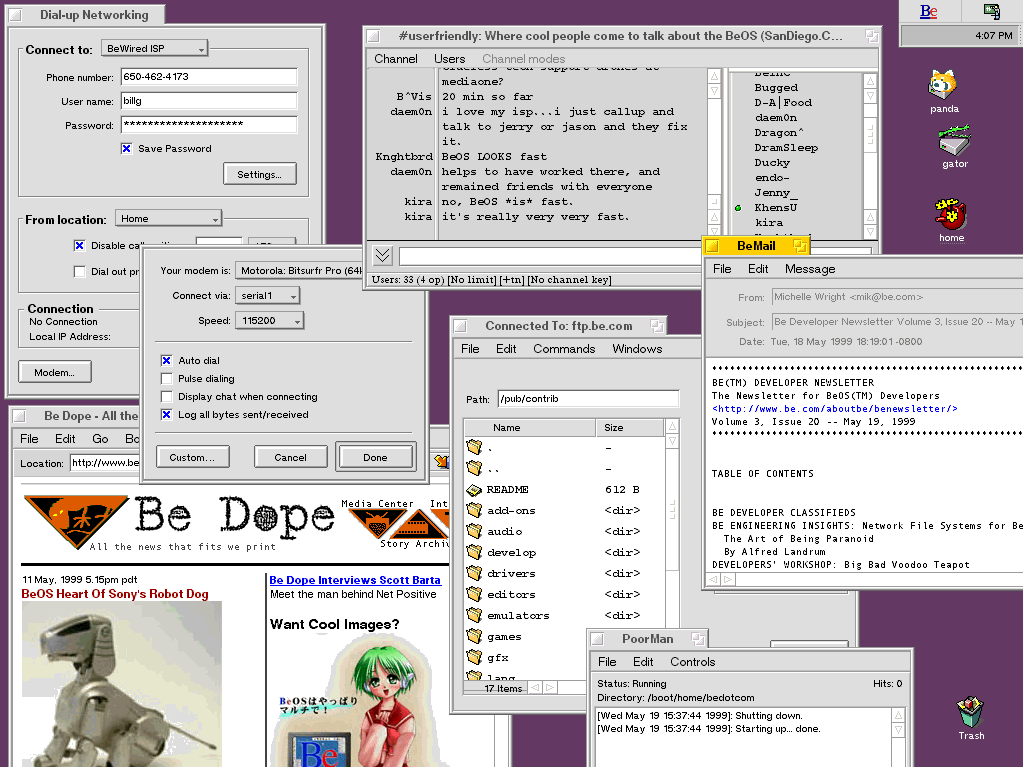Open the benewsletter URL link in BeMail

click(x=835, y=409)
